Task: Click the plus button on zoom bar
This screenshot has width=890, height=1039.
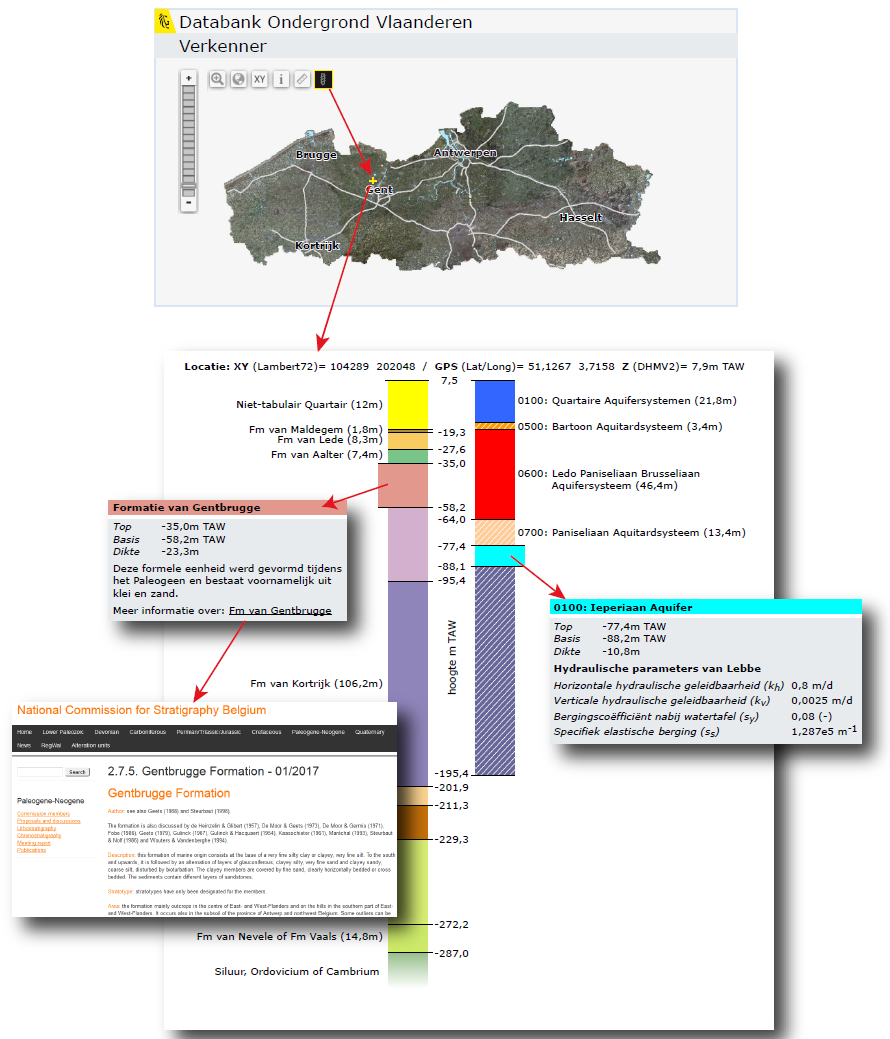Action: point(188,78)
